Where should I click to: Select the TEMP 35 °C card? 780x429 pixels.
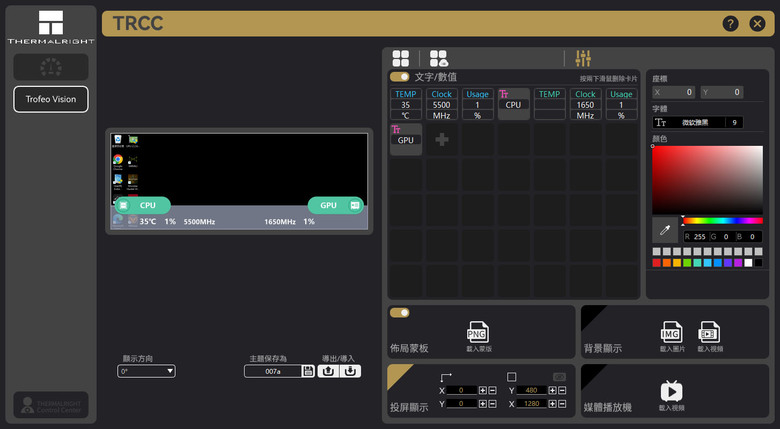[x=405, y=105]
